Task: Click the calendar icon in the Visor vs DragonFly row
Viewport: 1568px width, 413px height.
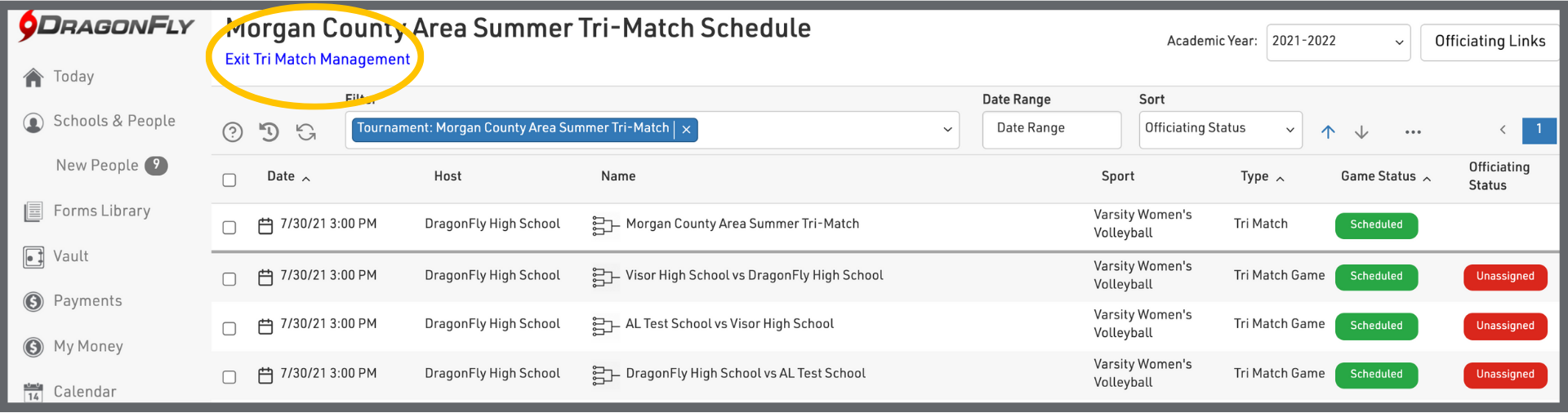Action: pos(265,278)
